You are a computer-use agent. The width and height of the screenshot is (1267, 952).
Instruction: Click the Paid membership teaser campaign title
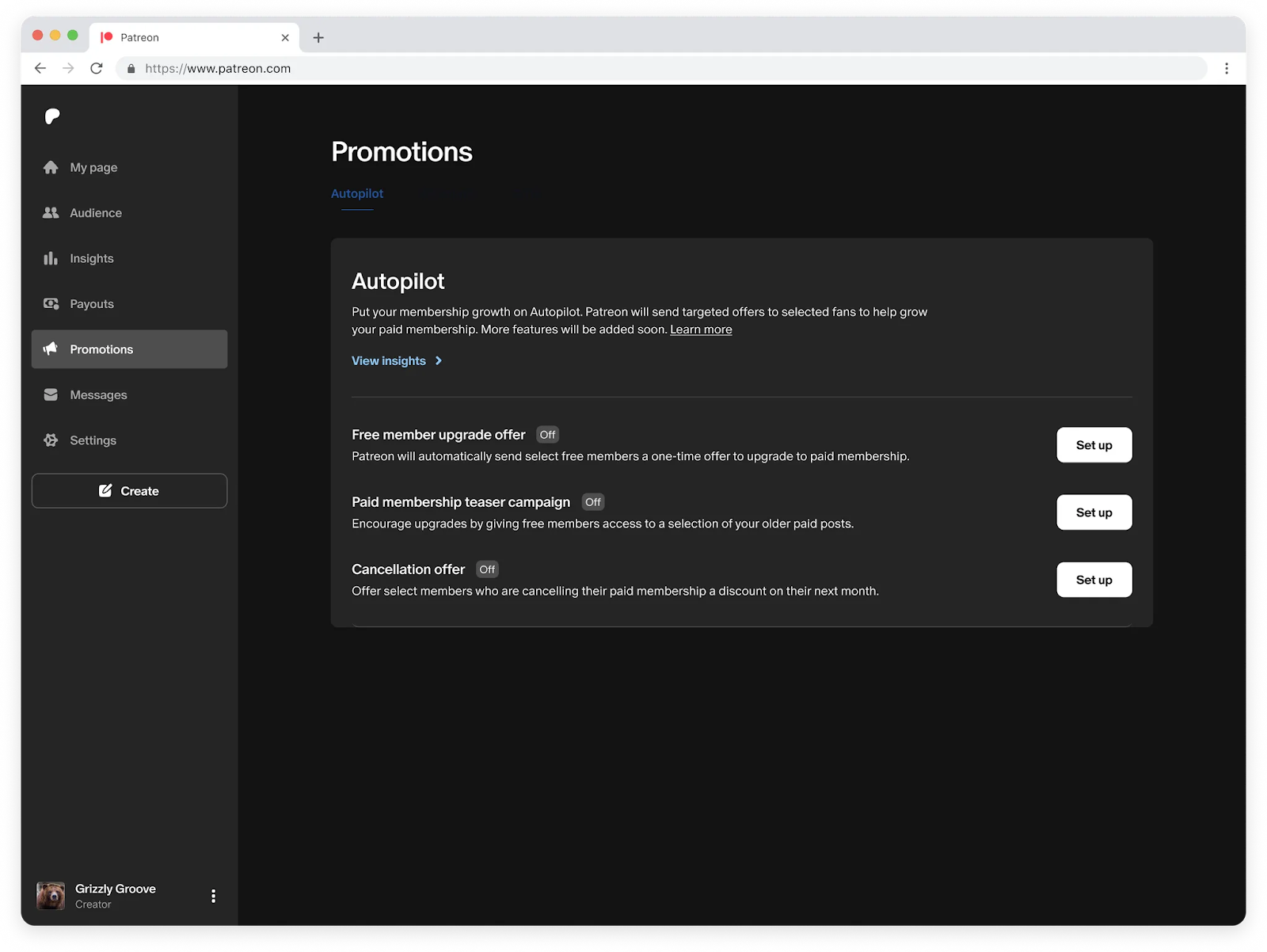[461, 502]
